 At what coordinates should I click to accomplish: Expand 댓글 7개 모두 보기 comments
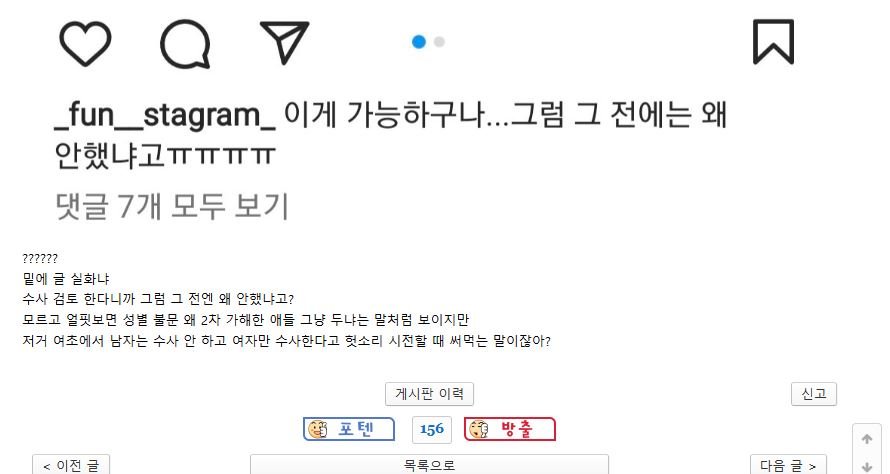(172, 205)
